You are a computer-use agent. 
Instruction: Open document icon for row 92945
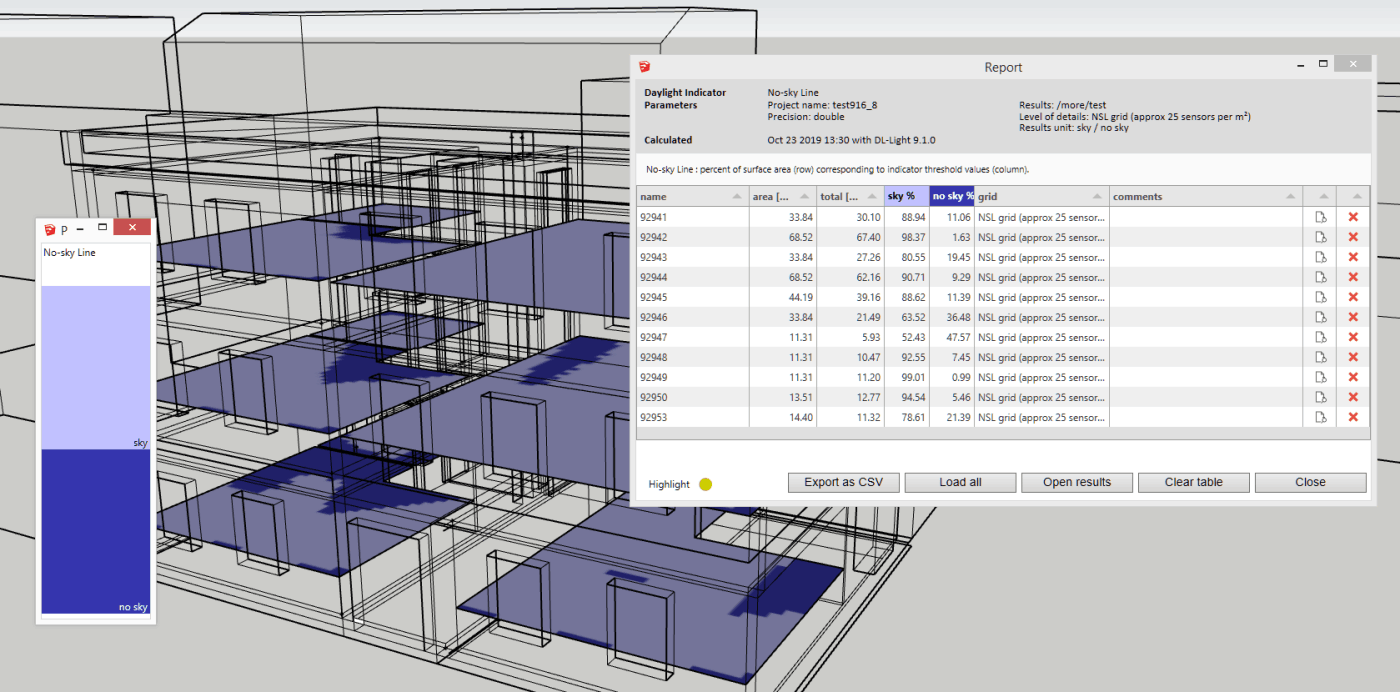(1320, 297)
